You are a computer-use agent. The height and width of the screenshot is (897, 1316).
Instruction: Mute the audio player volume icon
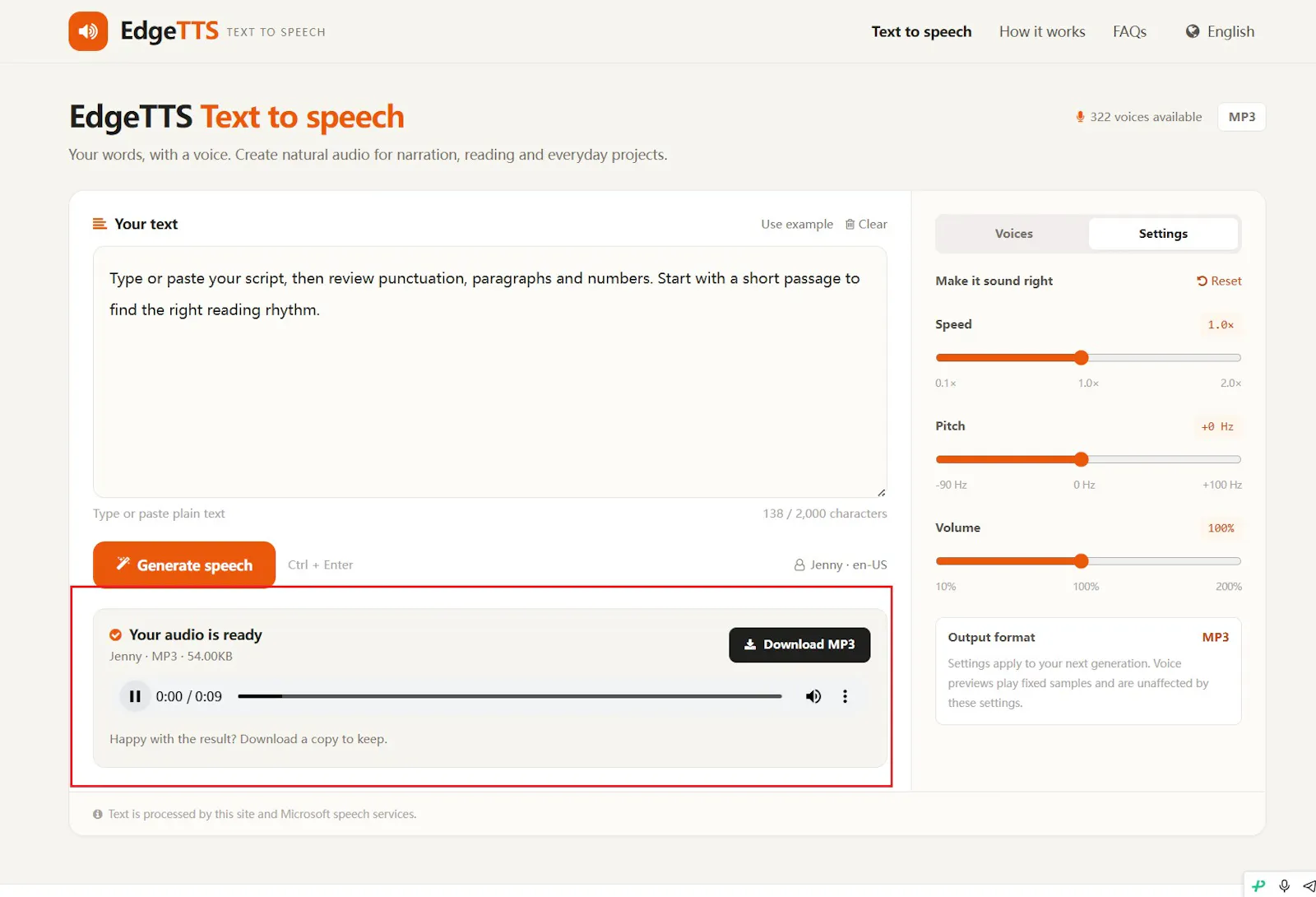coord(813,696)
